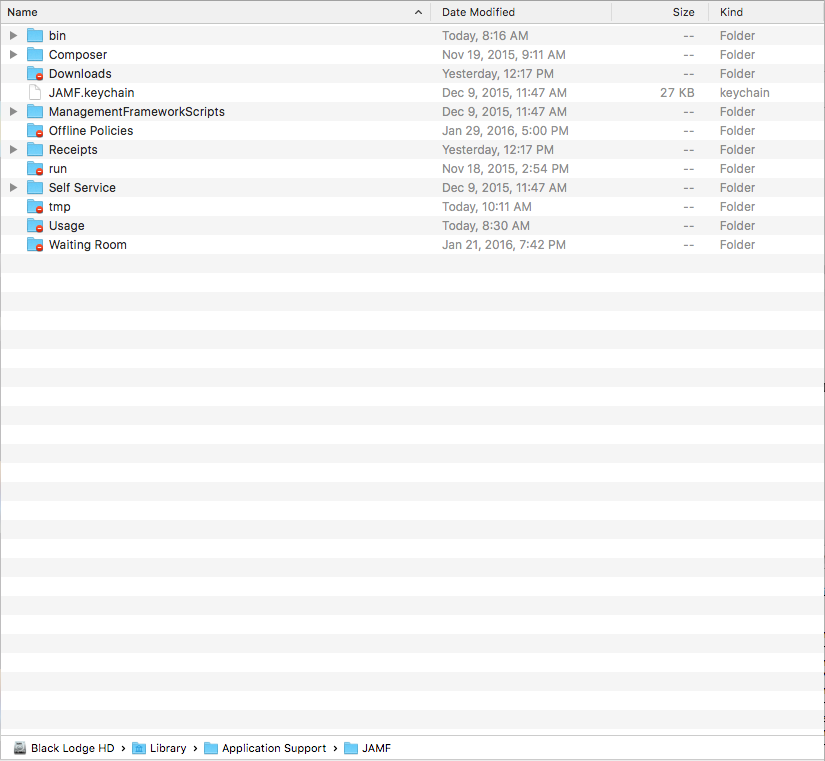Select the Downloads folder name

click(80, 74)
